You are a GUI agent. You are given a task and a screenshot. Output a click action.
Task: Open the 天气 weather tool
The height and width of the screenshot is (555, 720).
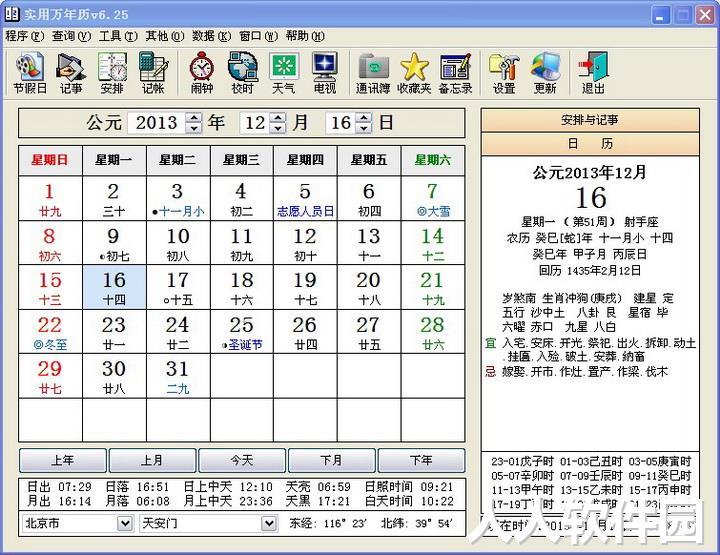pos(283,73)
